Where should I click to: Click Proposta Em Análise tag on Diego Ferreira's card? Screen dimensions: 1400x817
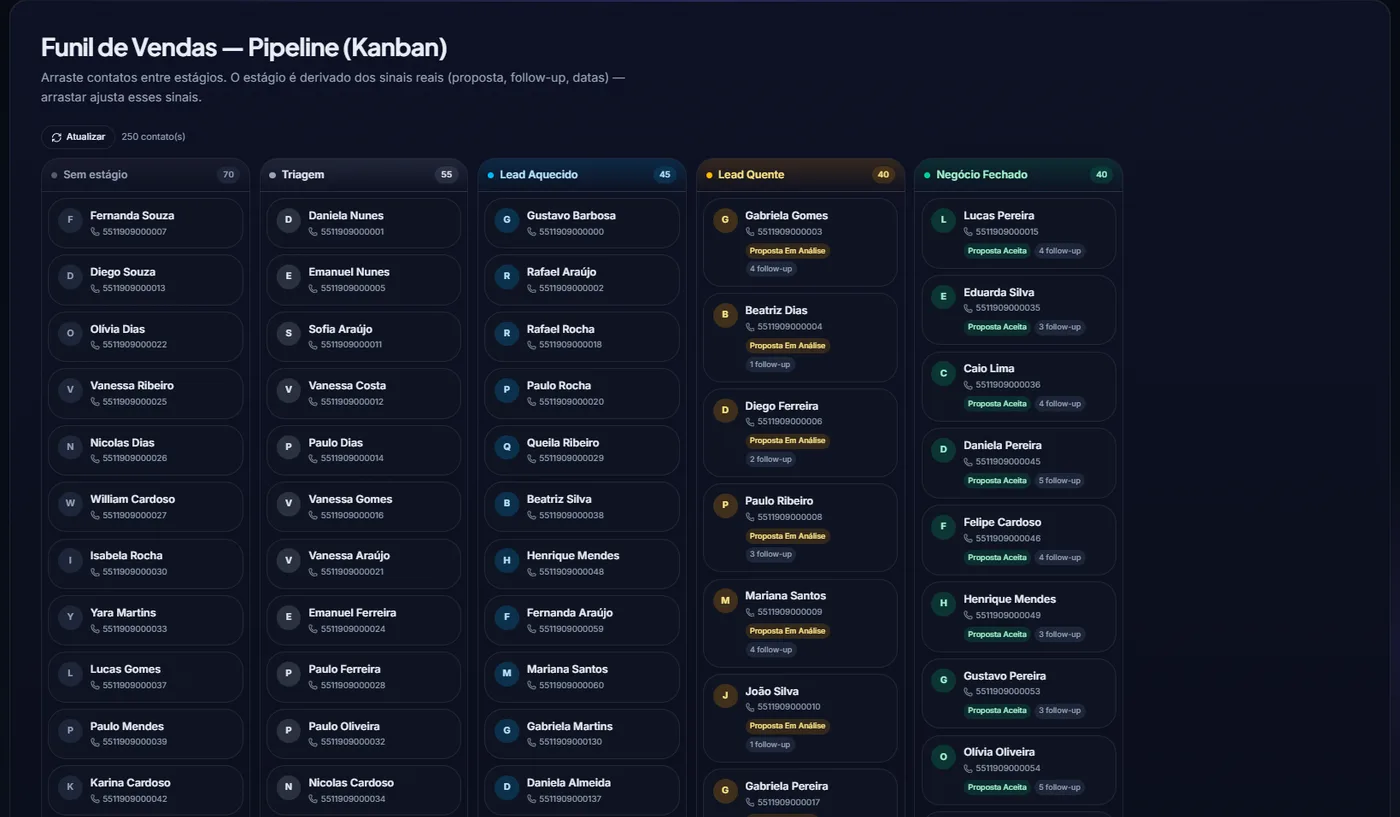tap(788, 441)
